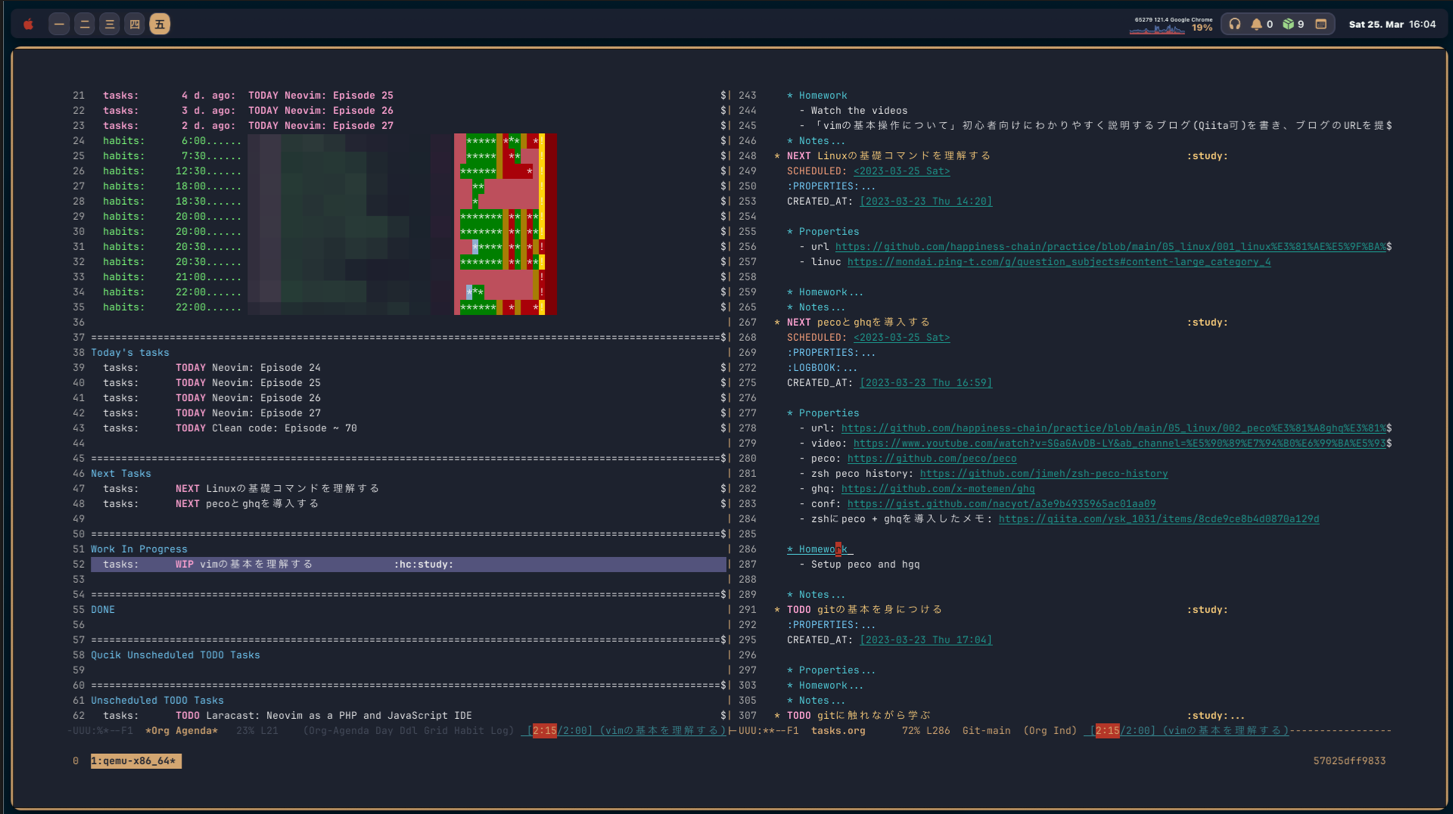Image resolution: width=1453 pixels, height=814 pixels.
Task: Open the x-motemen/ghq link
Action: [938, 488]
